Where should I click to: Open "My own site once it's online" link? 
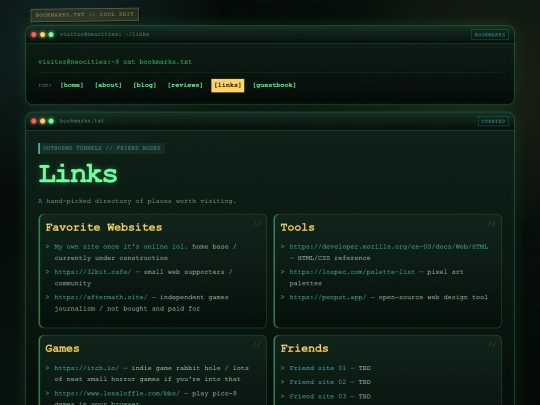pyautogui.click(x=121, y=247)
